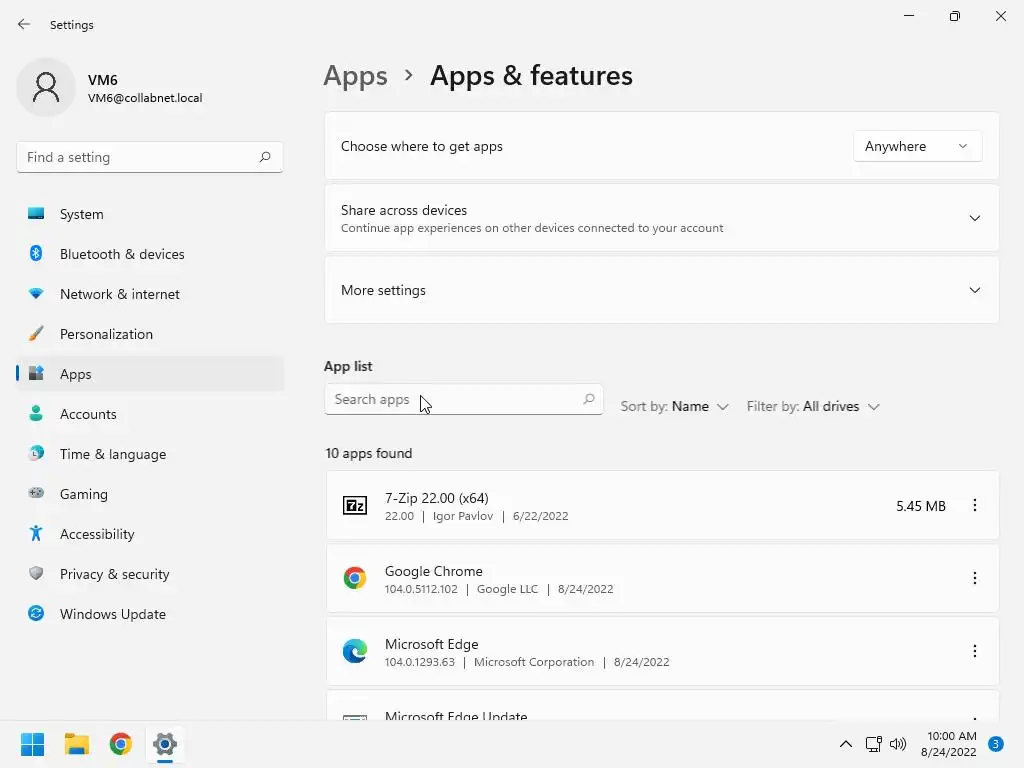Open the Windows Start menu
1024x768 pixels.
click(32, 744)
